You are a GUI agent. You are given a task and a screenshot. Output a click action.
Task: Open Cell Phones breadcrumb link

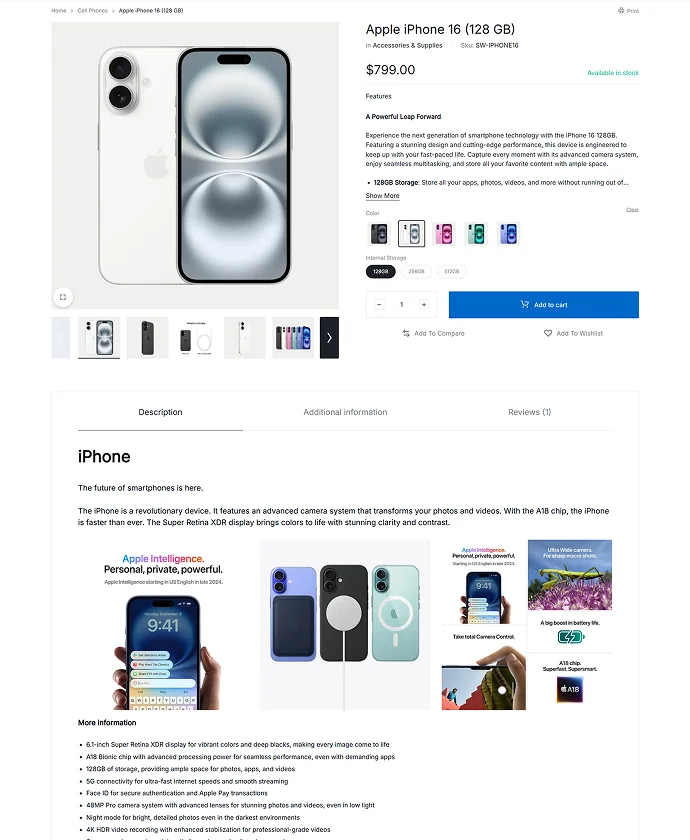(92, 10)
